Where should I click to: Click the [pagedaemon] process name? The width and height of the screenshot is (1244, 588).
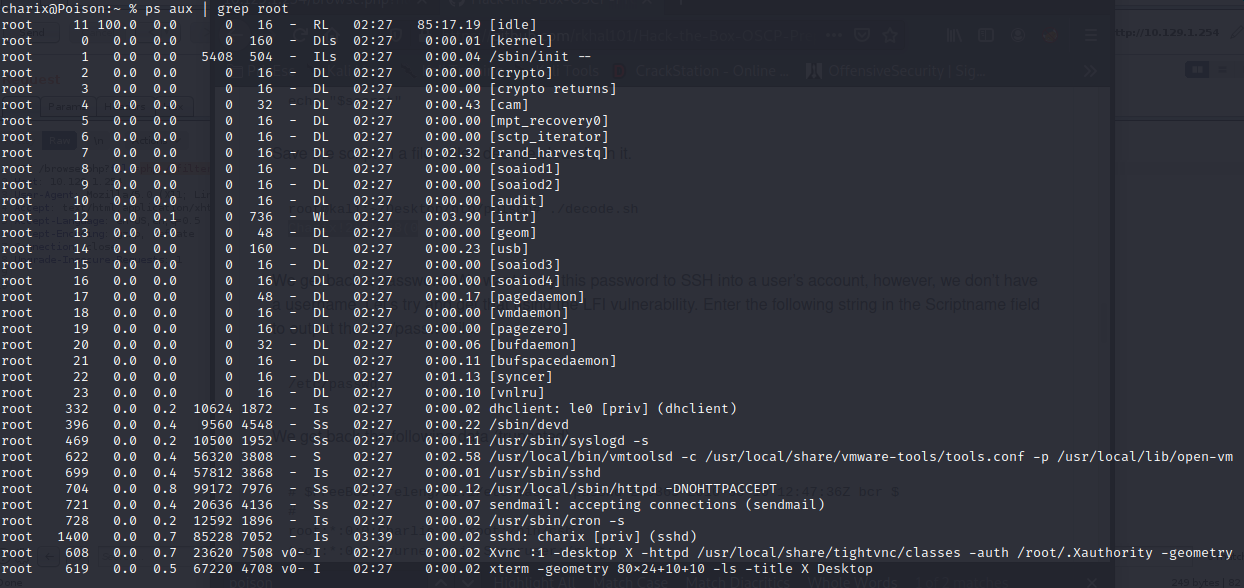pyautogui.click(x=537, y=297)
